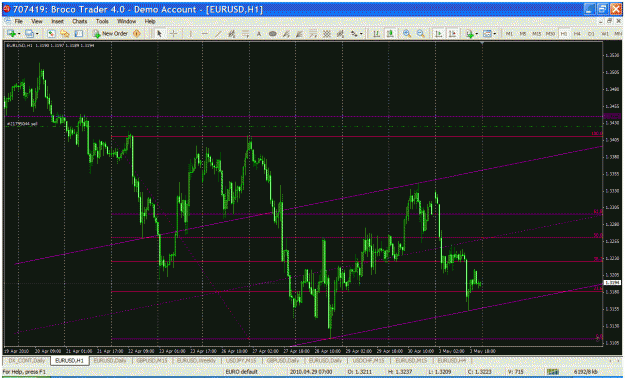Click the chart shift triangle marker
The image size is (625, 378).
tap(482, 42)
